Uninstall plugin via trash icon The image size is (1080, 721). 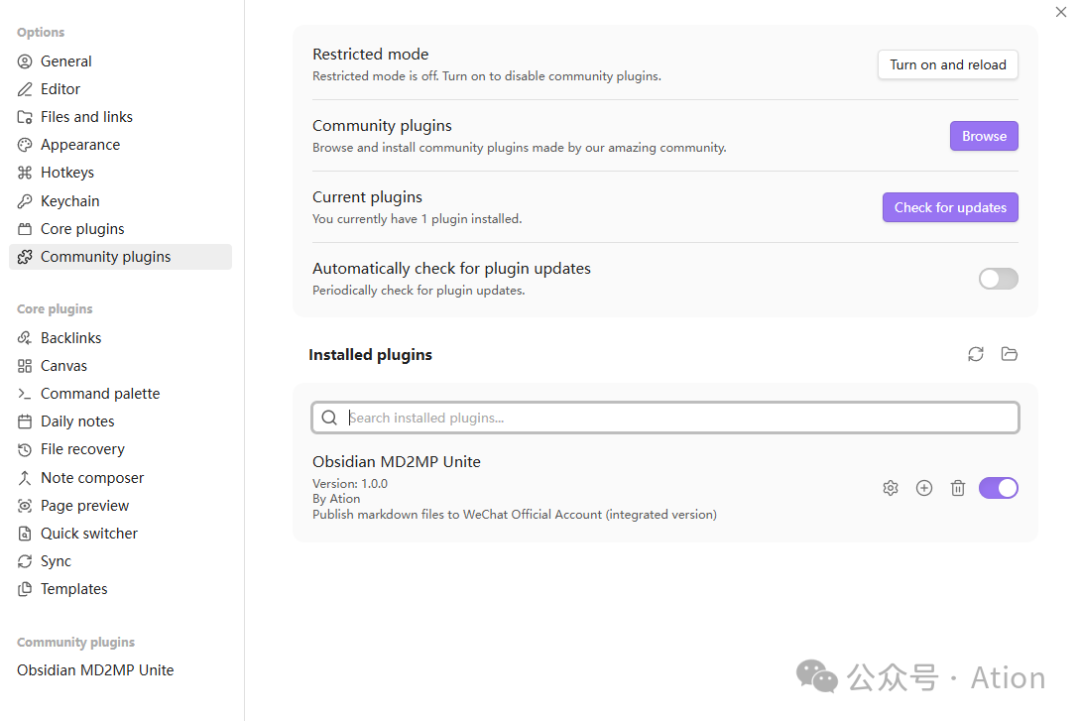pyautogui.click(x=957, y=488)
